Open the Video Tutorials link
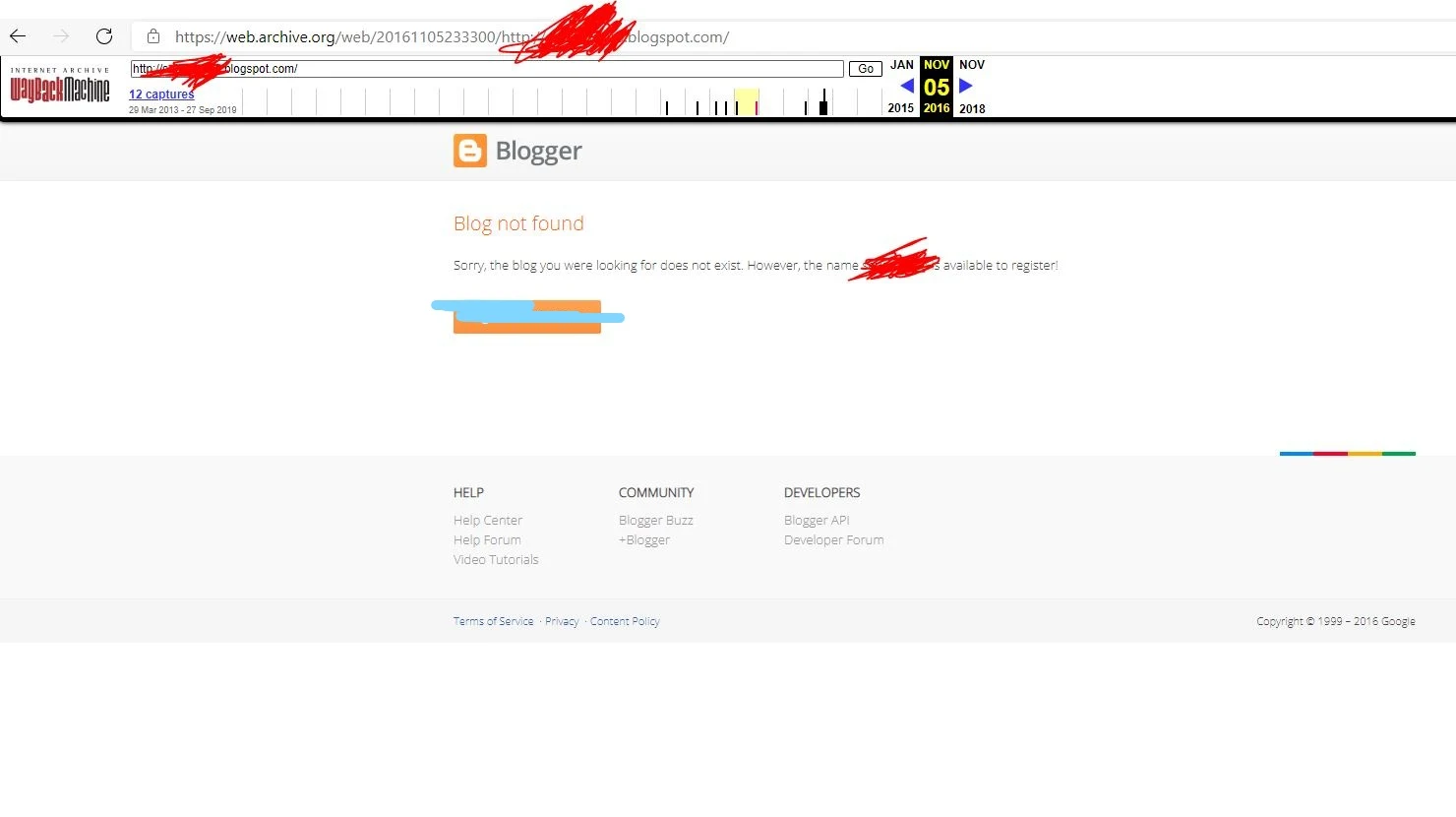This screenshot has height=817, width=1456. pos(496,559)
